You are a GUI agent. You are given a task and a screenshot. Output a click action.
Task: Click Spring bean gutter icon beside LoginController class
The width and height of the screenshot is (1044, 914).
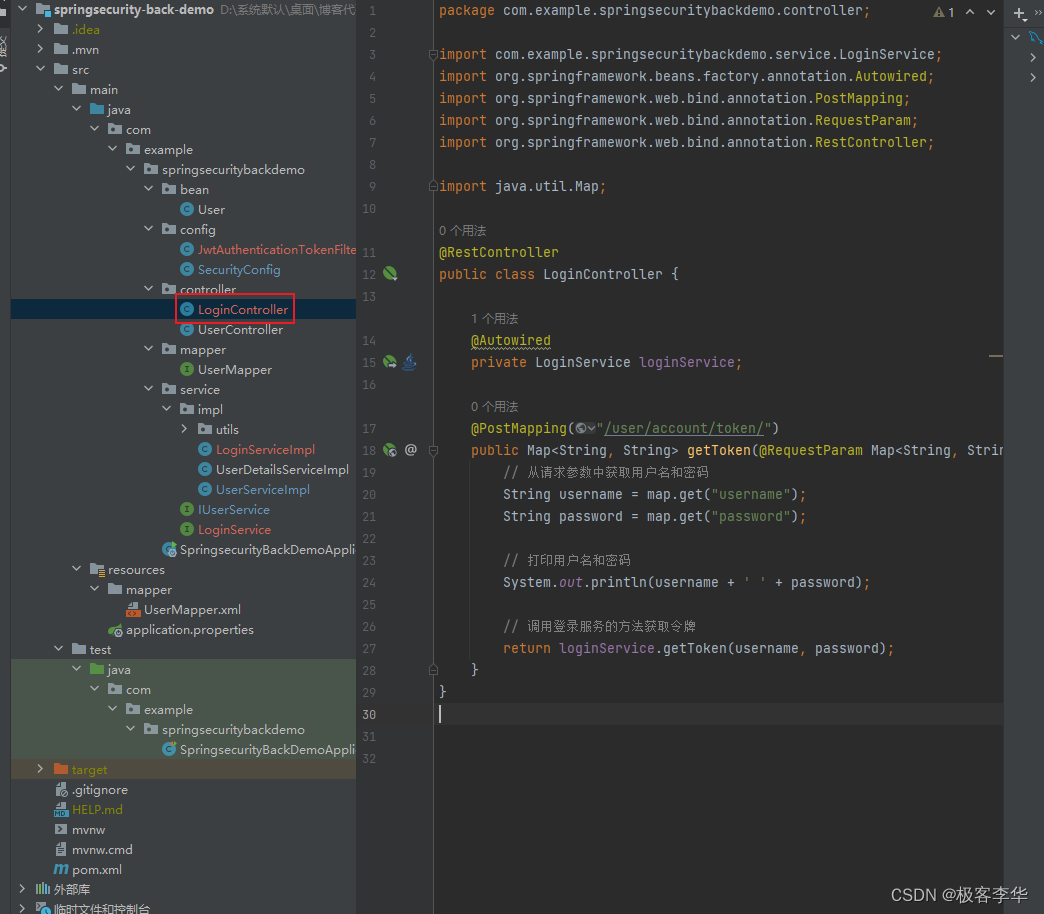coord(390,274)
